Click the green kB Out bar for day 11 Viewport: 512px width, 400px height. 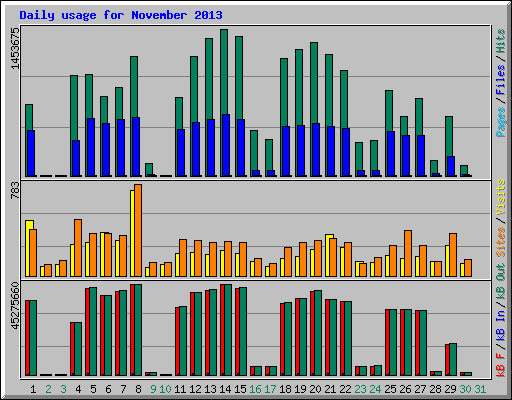[x=183, y=341]
